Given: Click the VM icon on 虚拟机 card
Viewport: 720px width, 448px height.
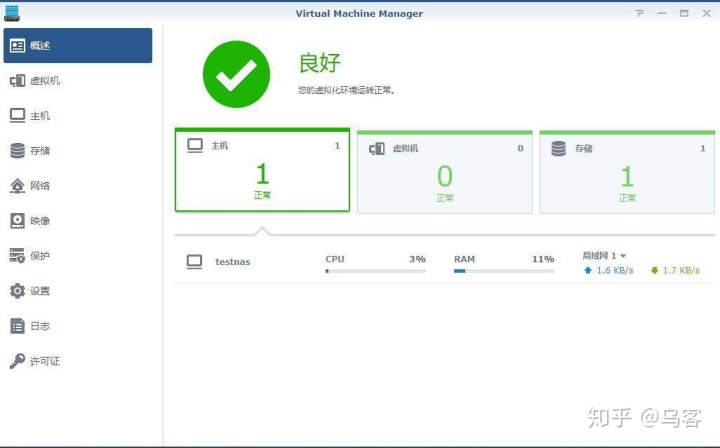Looking at the screenshot, I should pos(377,149).
